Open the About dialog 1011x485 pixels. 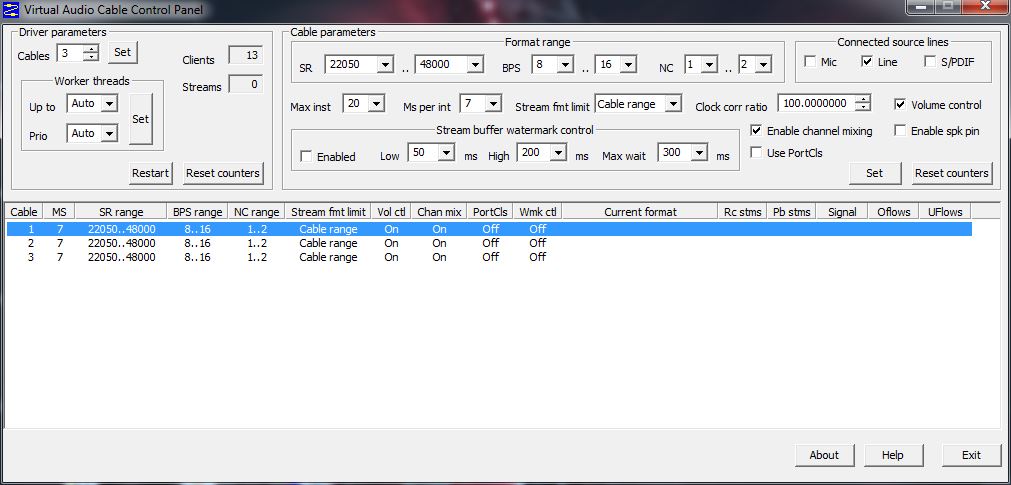coord(824,455)
